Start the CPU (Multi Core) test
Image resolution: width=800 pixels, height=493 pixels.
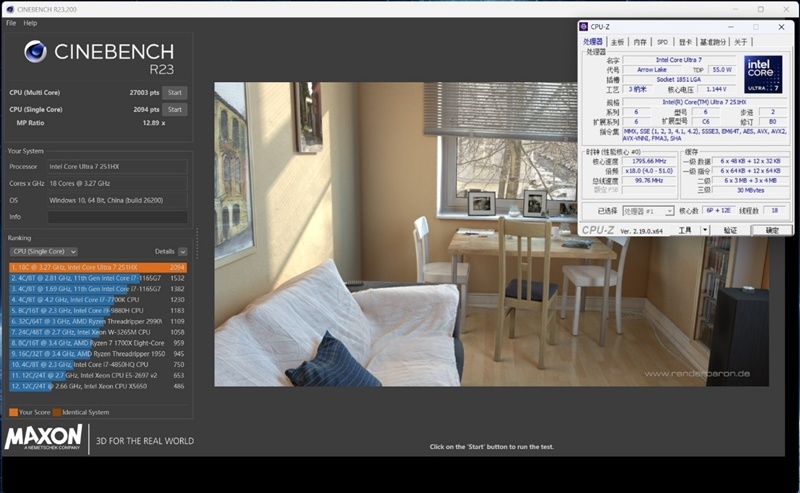pyautogui.click(x=174, y=92)
